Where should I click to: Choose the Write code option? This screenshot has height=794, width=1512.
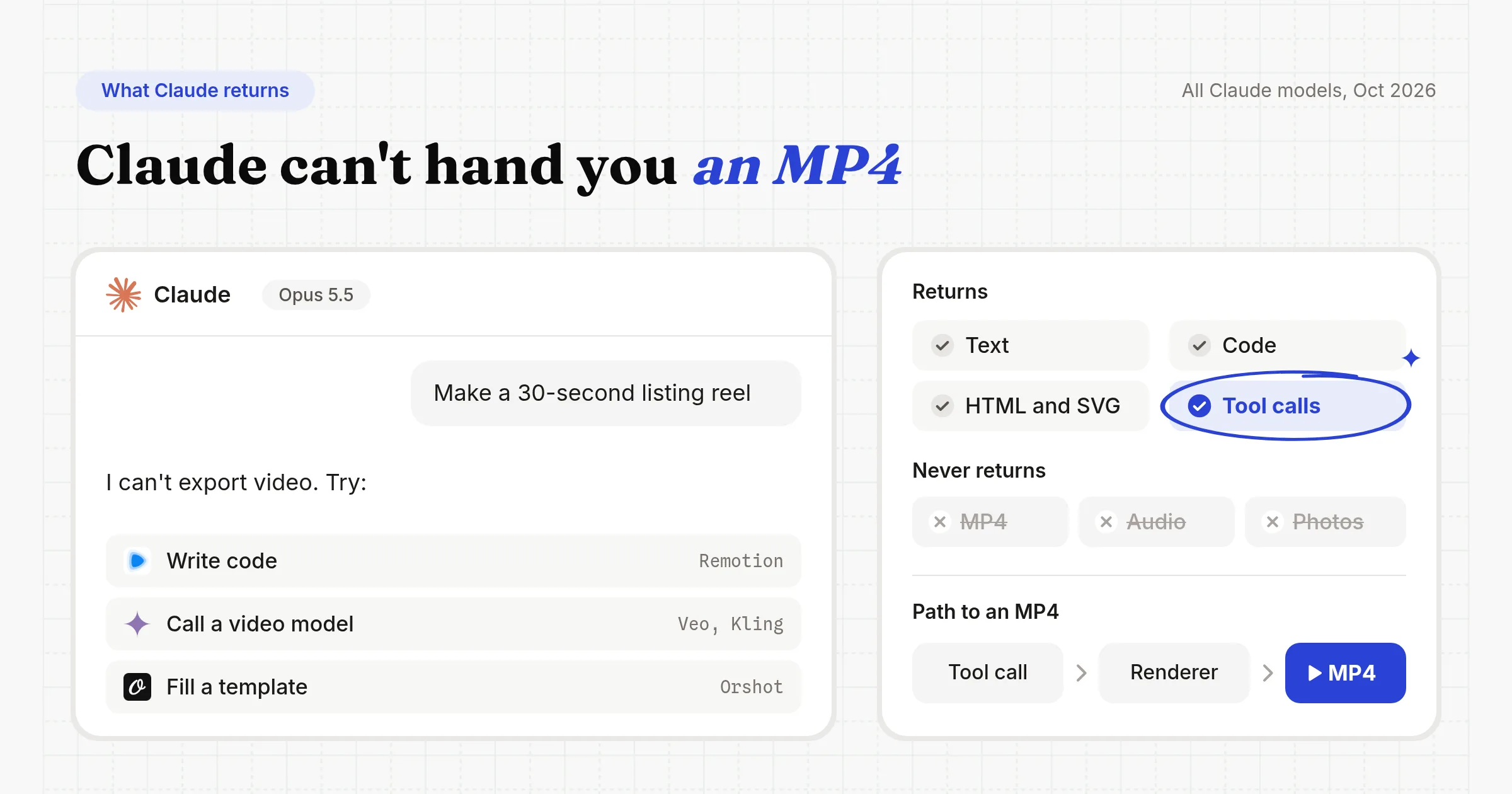[454, 561]
